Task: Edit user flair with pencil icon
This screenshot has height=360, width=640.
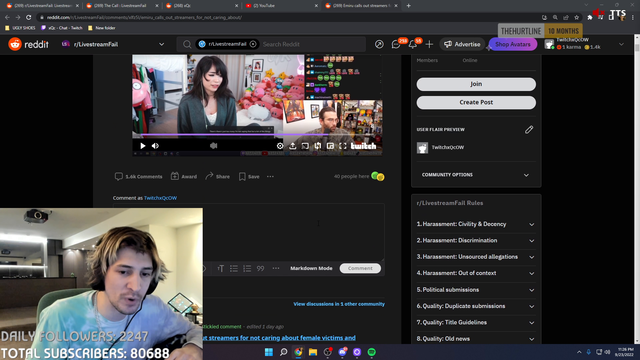Action: coord(529,130)
